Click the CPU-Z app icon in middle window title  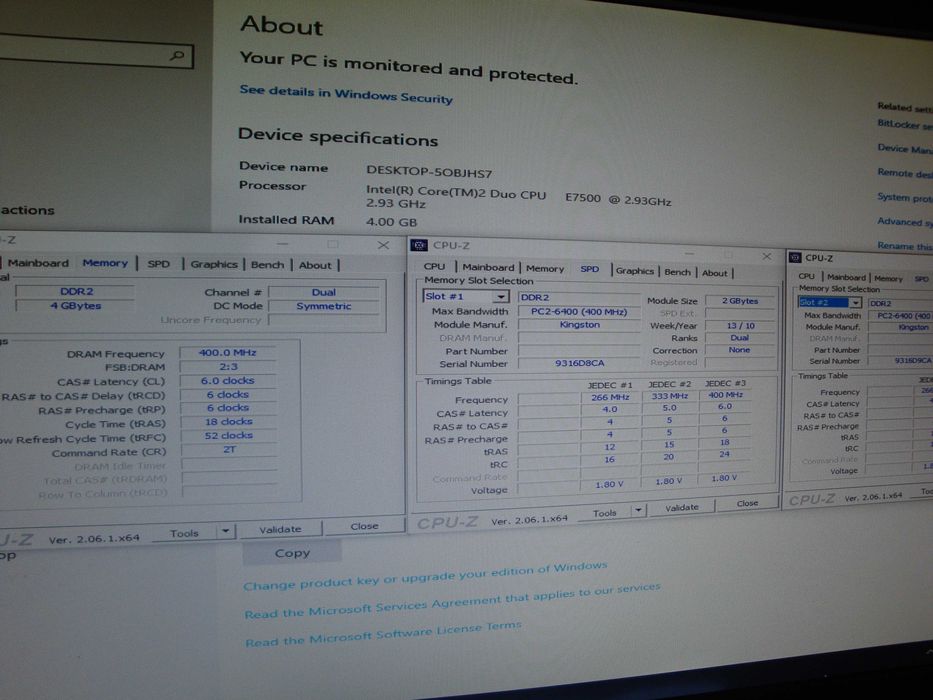(x=419, y=245)
